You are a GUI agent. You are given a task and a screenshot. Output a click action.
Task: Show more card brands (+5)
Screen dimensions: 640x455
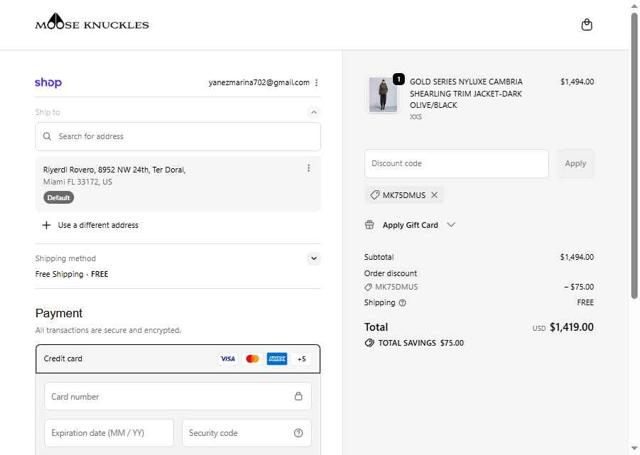coord(302,359)
